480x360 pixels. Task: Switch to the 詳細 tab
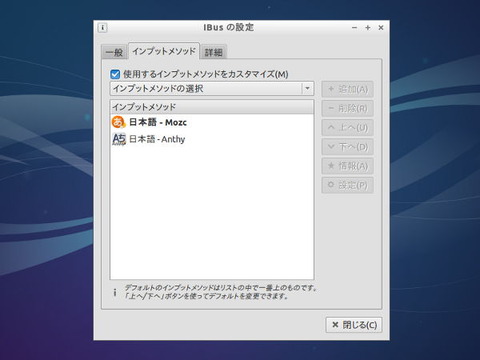click(214, 52)
